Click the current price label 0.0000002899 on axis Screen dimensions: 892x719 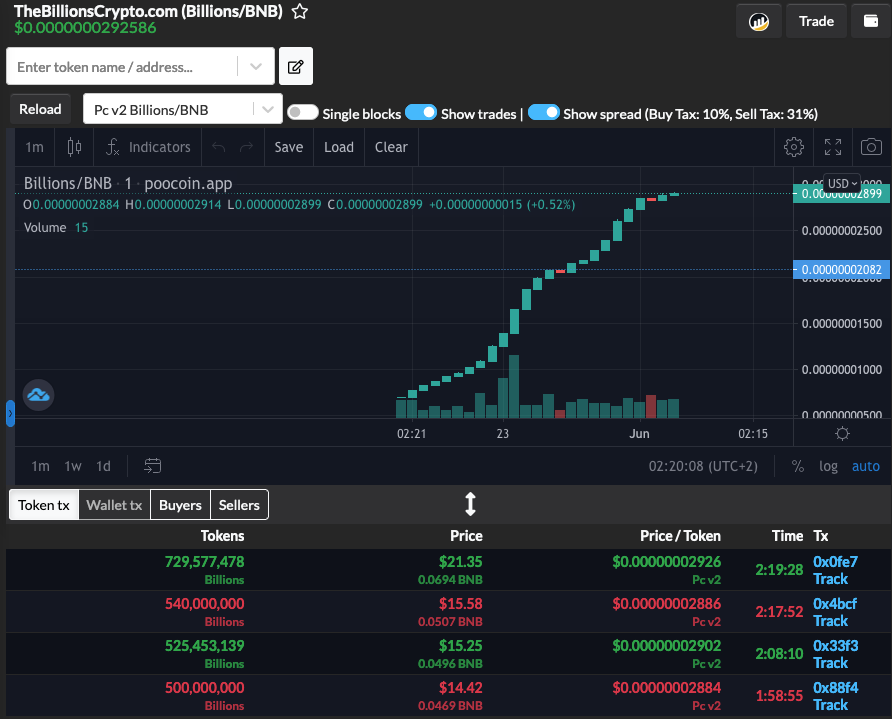840,193
